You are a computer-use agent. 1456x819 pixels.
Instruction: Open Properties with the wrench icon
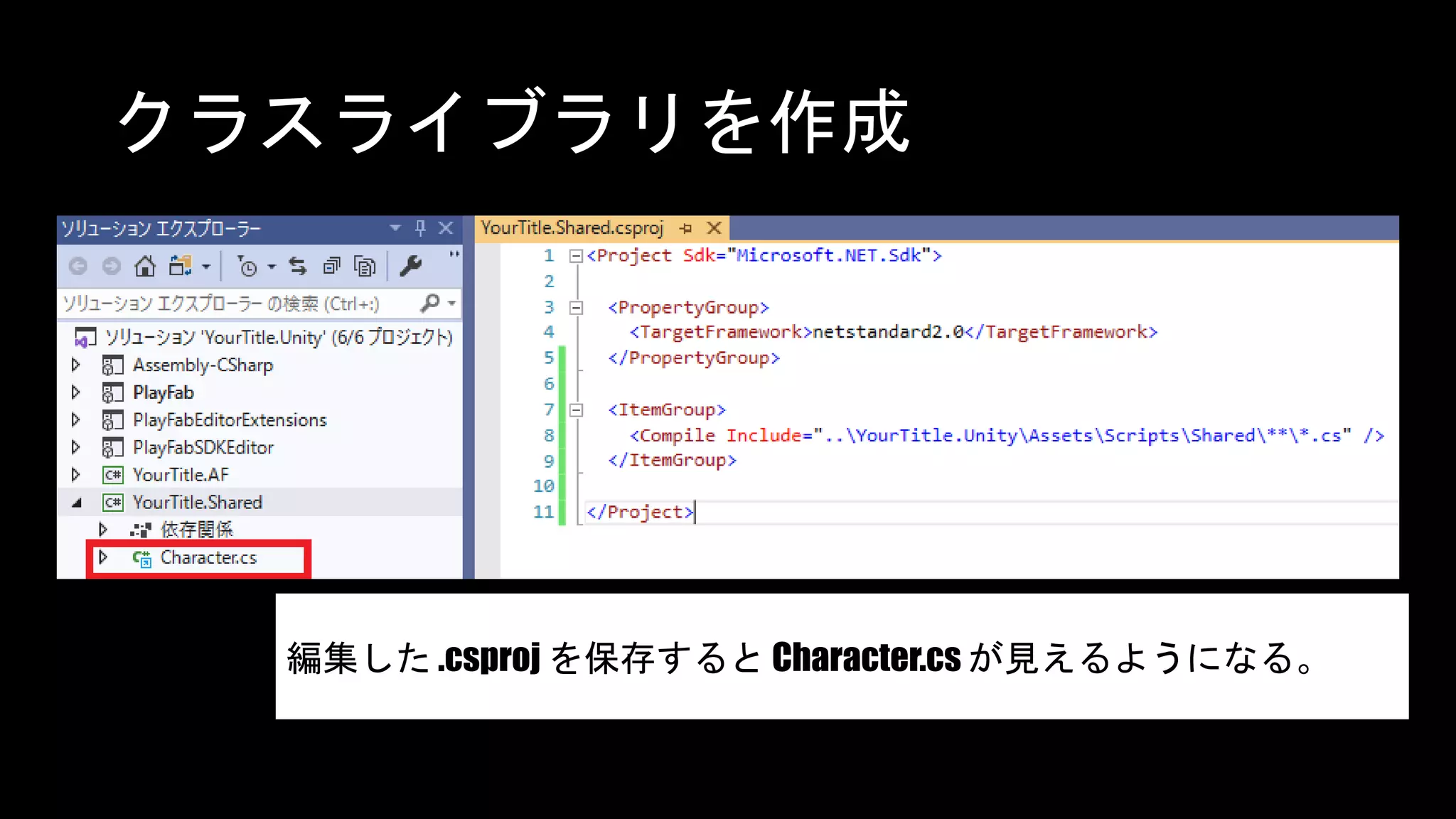410,266
